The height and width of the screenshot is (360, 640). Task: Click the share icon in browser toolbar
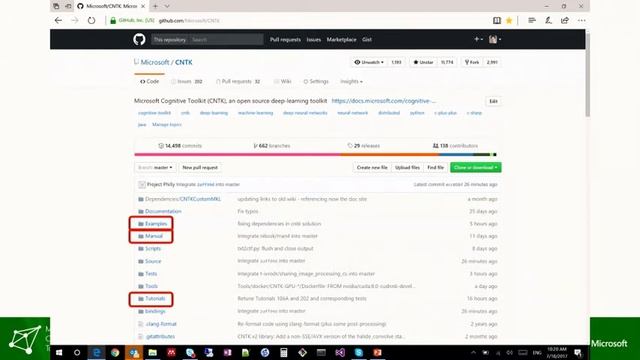pyautogui.click(x=565, y=20)
